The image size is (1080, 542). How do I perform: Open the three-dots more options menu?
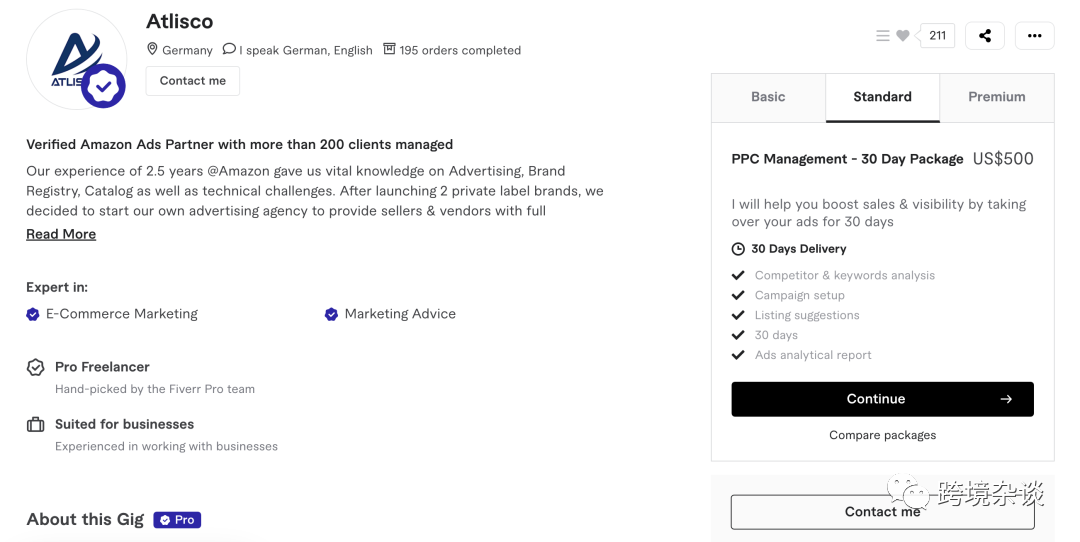pyautogui.click(x=1034, y=36)
